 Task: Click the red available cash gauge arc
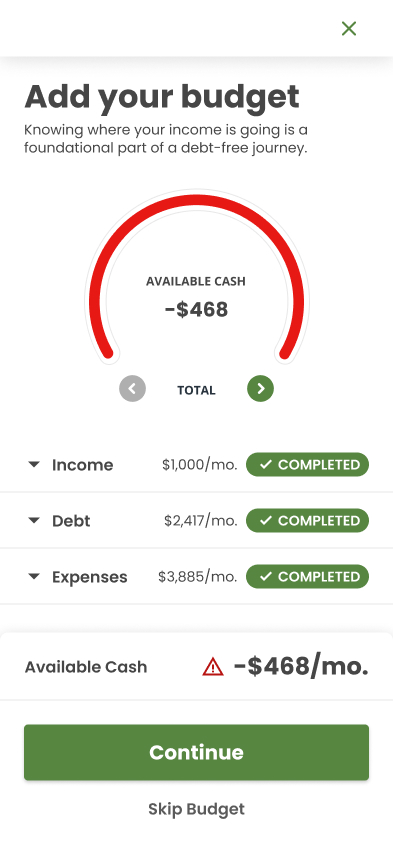click(196, 201)
